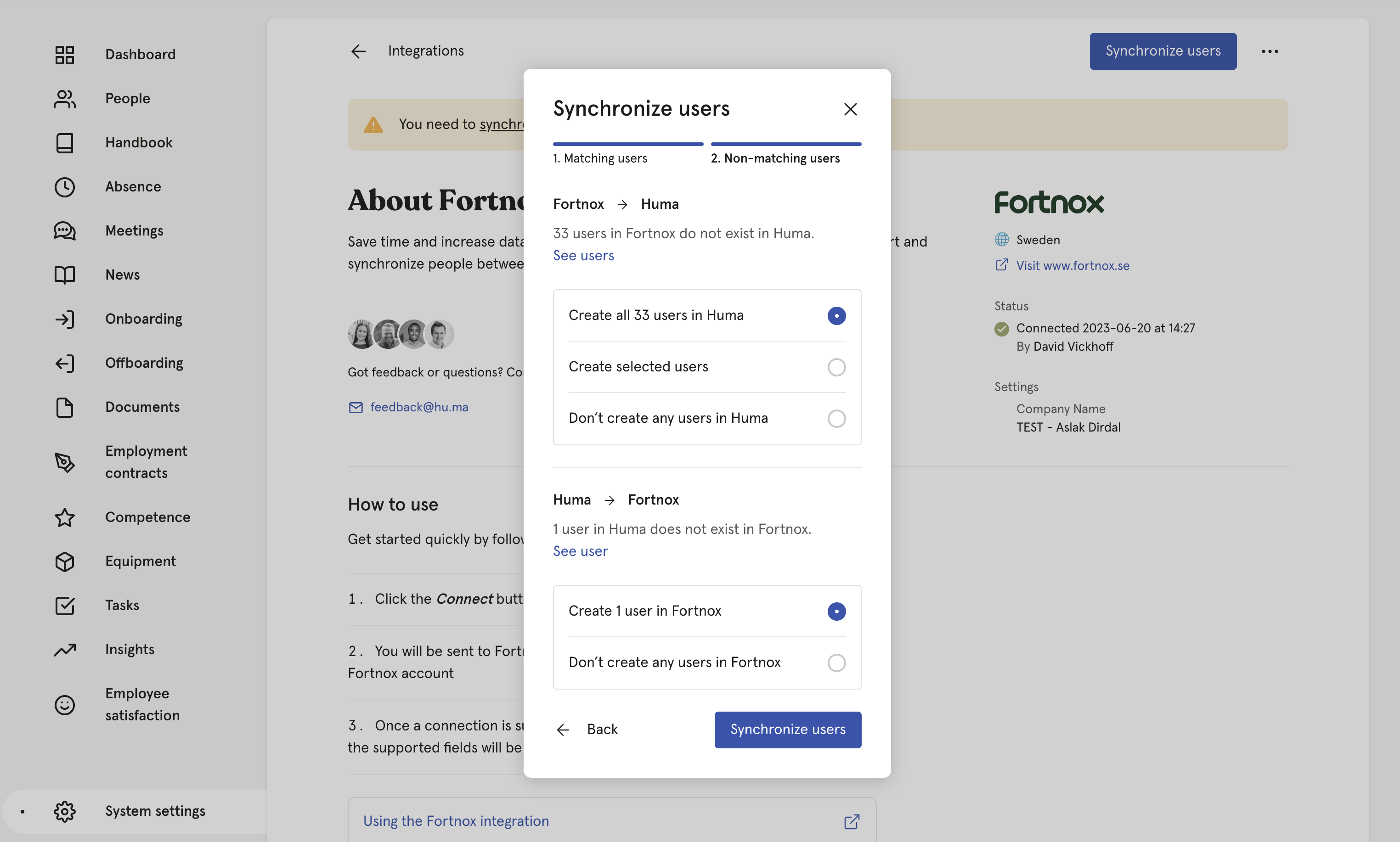Select step 2. Non-matching users
Image resolution: width=1400 pixels, height=842 pixels.
click(786, 154)
